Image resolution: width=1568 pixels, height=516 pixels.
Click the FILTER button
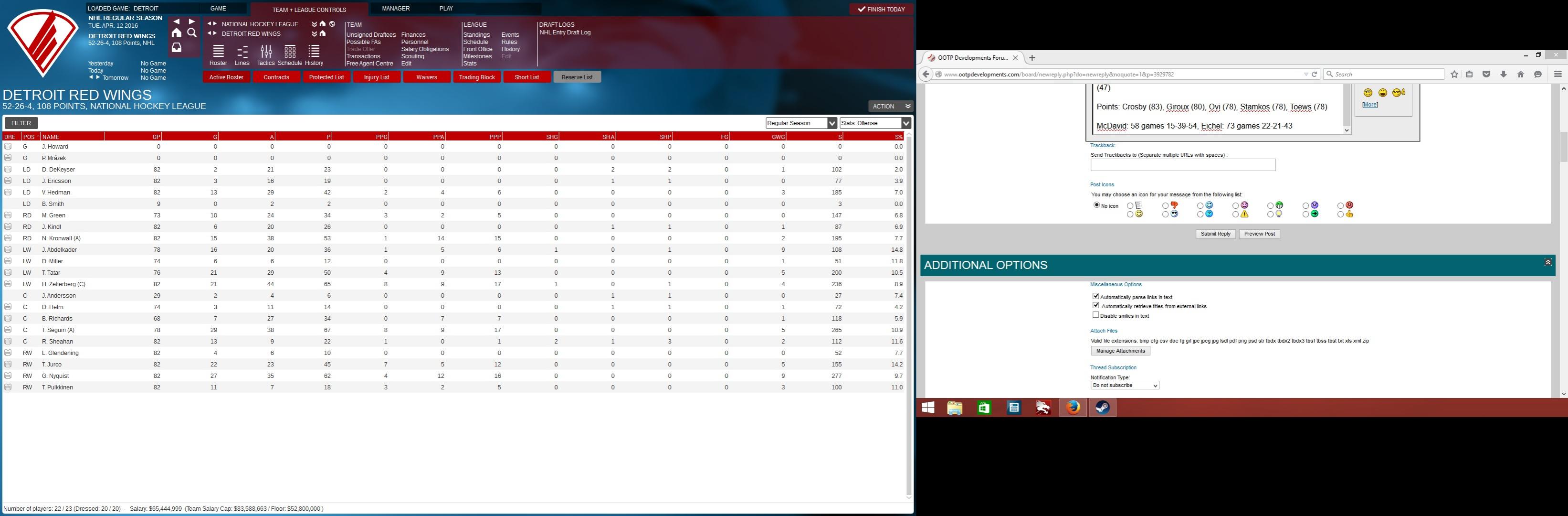(21, 123)
